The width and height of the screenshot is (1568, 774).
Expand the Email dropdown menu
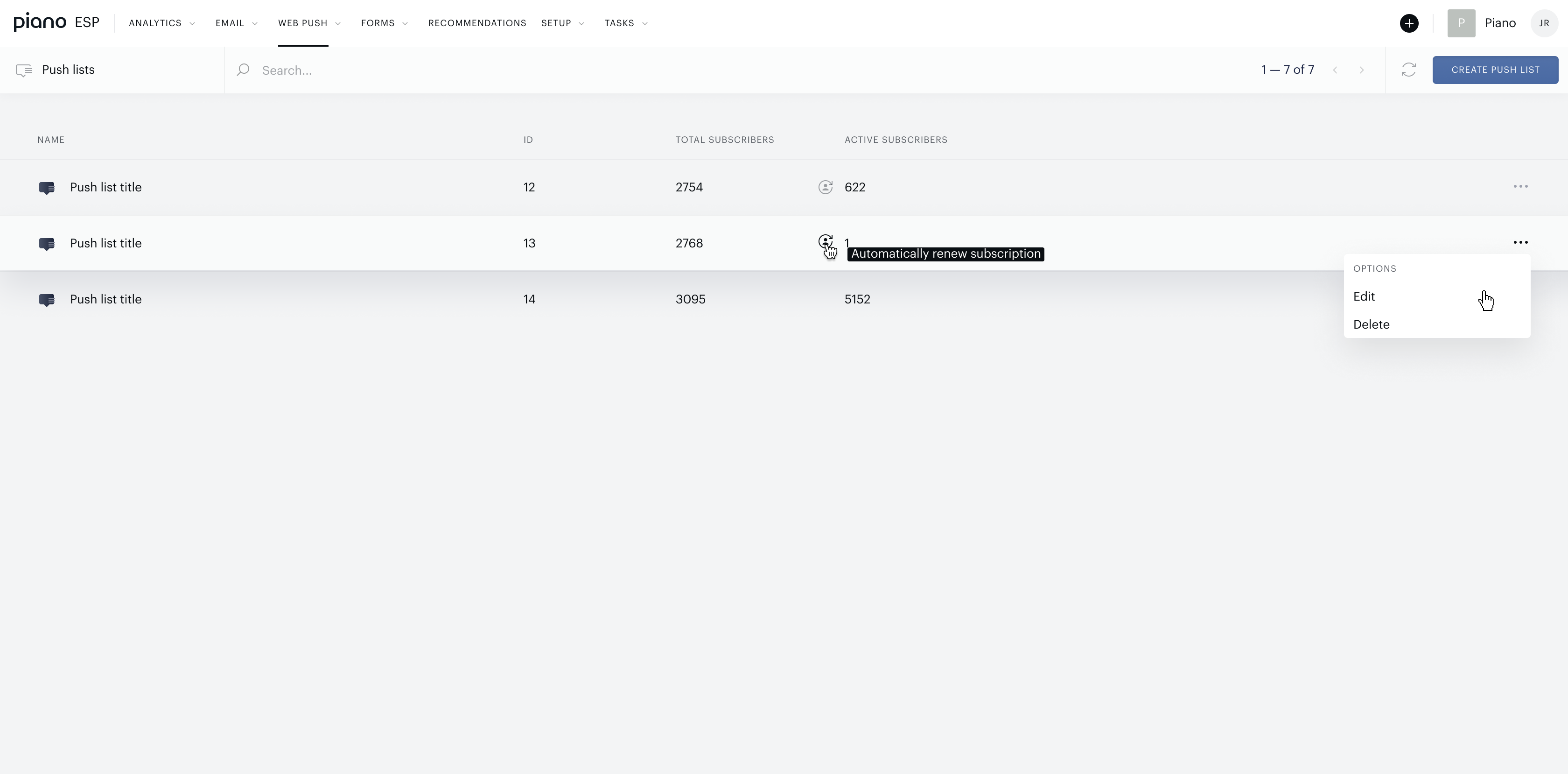coord(237,23)
